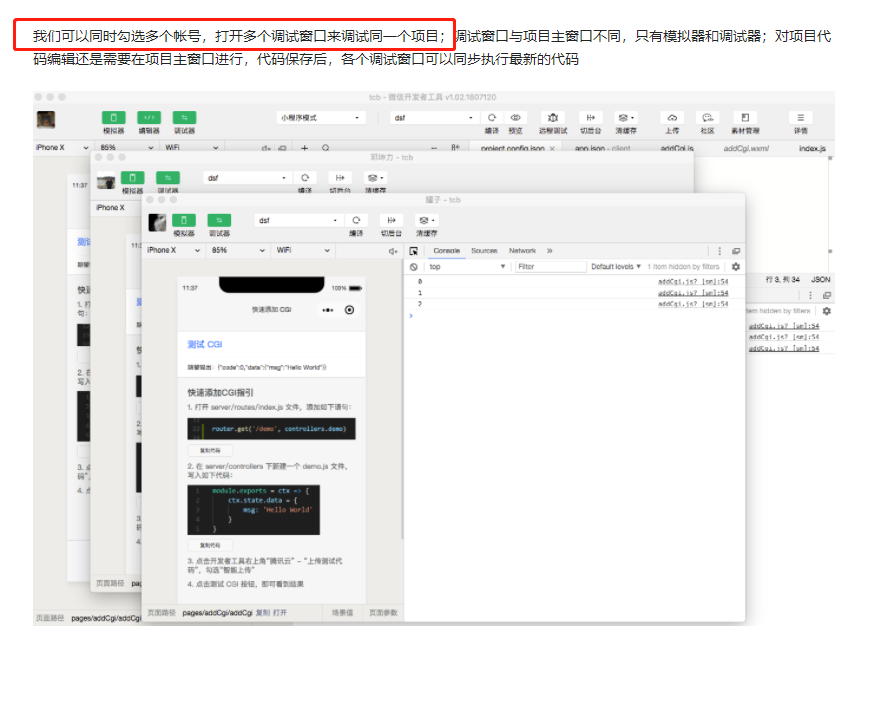The image size is (880, 711).
Task: Click compile refresh icon in 郑坤力 window
Action: pos(305,178)
